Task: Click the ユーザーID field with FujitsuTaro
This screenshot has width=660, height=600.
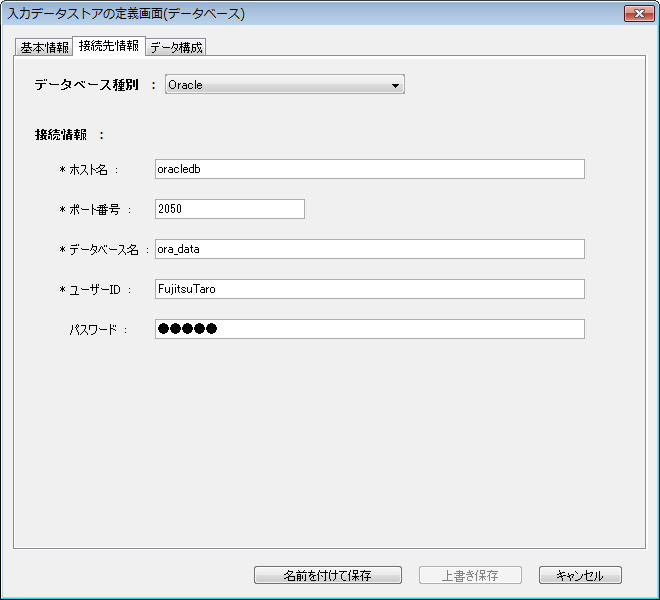Action: pyautogui.click(x=370, y=289)
